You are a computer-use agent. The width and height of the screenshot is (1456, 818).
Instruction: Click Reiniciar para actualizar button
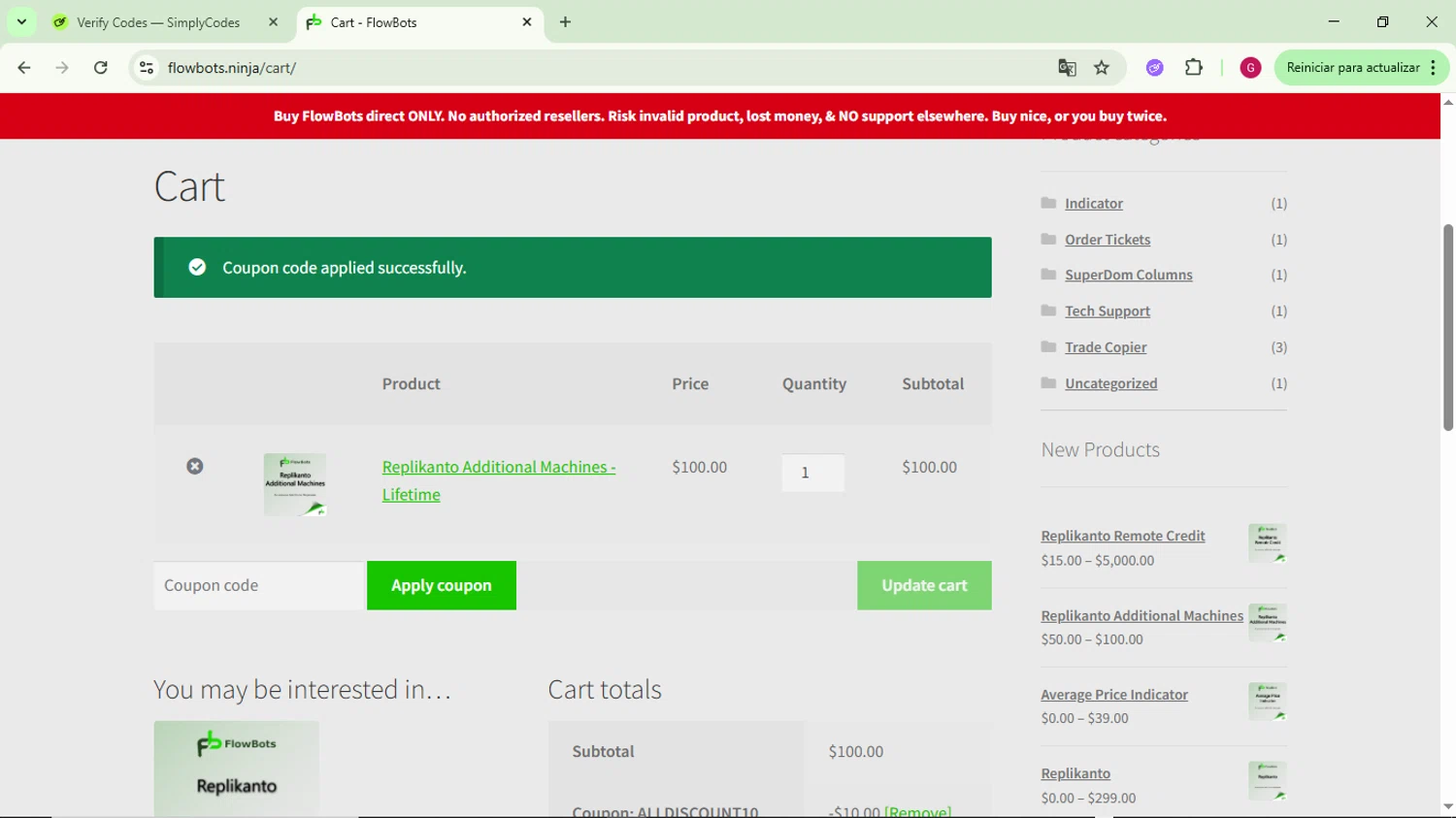(1353, 68)
